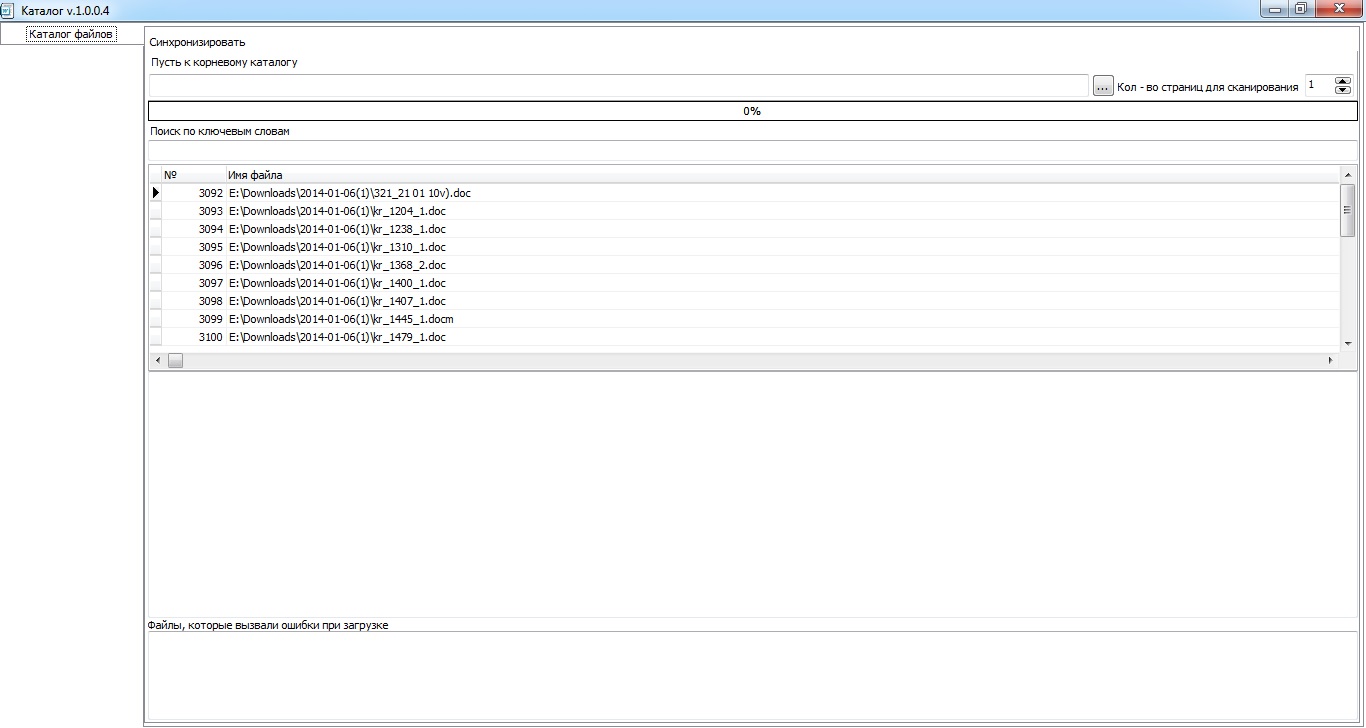Click vertical scrollbar down arrow of file table
This screenshot has width=1366, height=728.
point(1348,343)
